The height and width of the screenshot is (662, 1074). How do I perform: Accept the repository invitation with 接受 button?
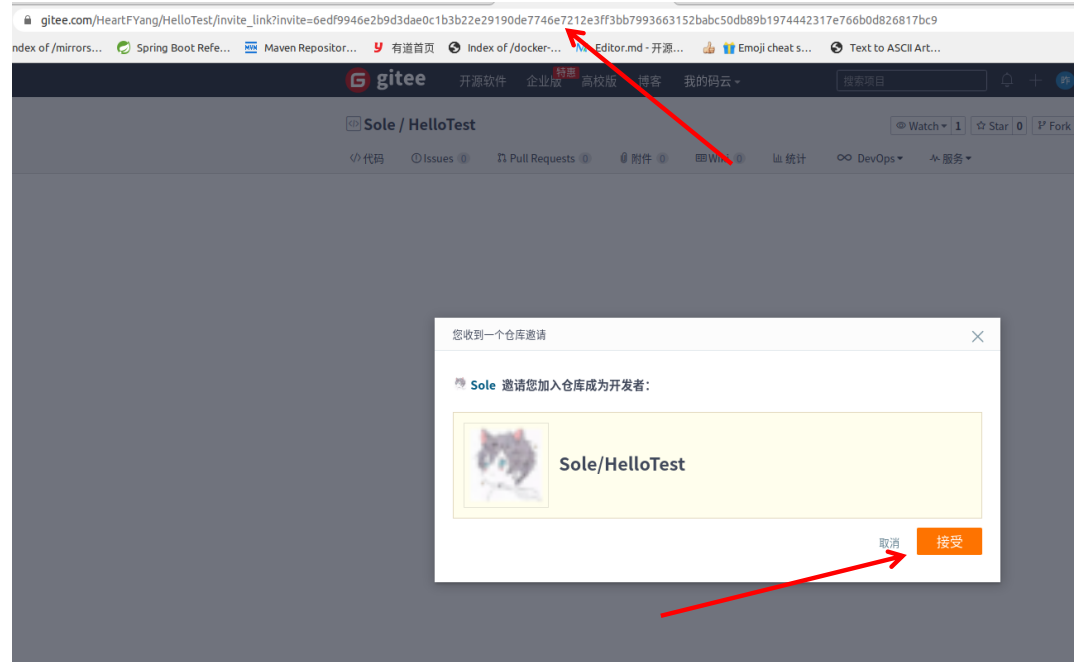pos(948,541)
